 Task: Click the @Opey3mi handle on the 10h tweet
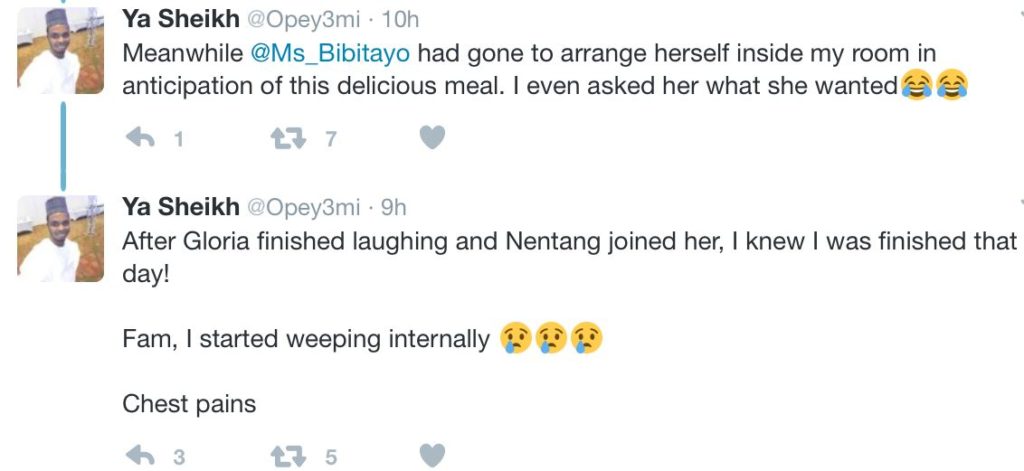[x=303, y=17]
